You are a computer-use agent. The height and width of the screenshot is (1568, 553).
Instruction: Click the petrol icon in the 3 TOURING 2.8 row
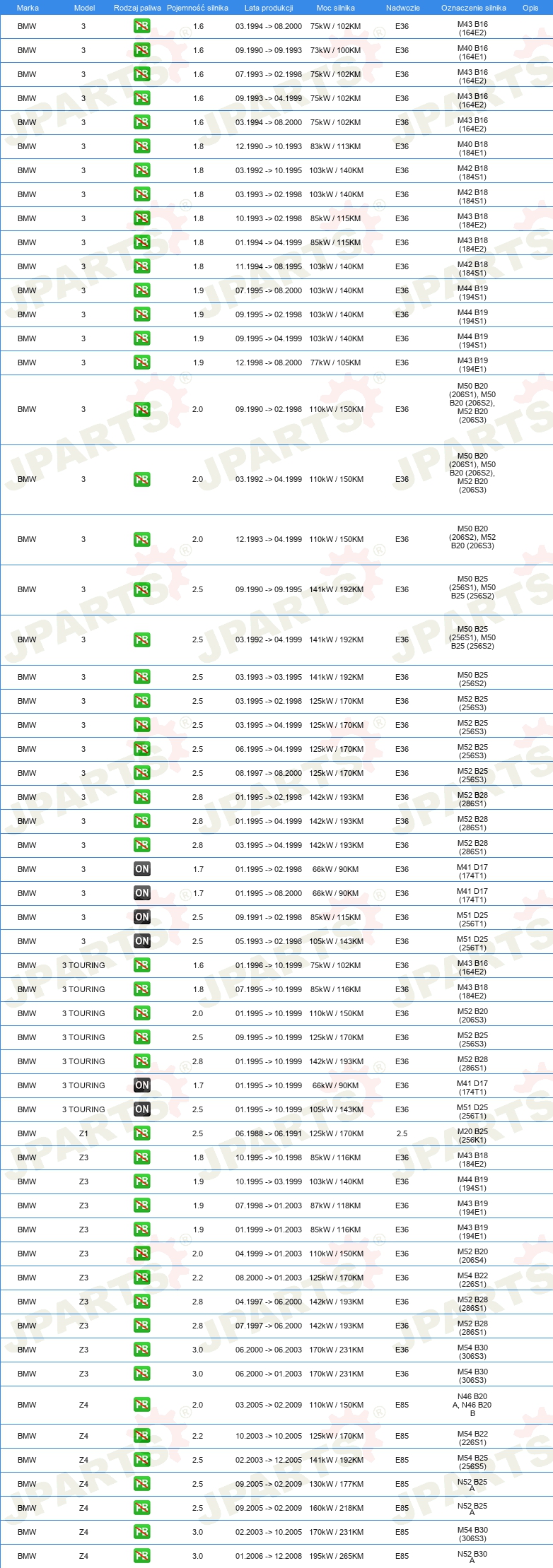pyautogui.click(x=141, y=1061)
